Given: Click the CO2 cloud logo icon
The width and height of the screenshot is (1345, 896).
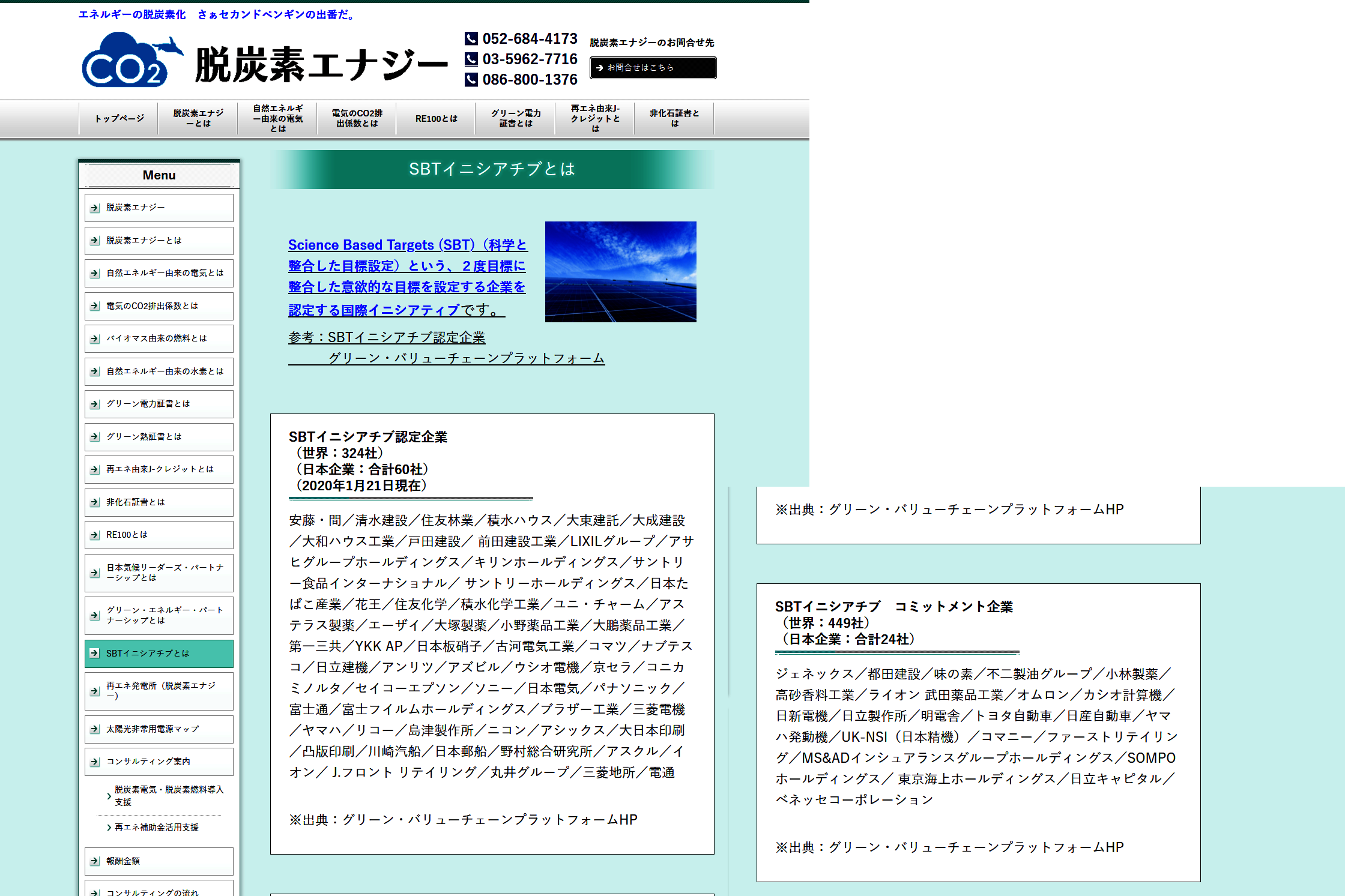Looking at the screenshot, I should tap(132, 61).
